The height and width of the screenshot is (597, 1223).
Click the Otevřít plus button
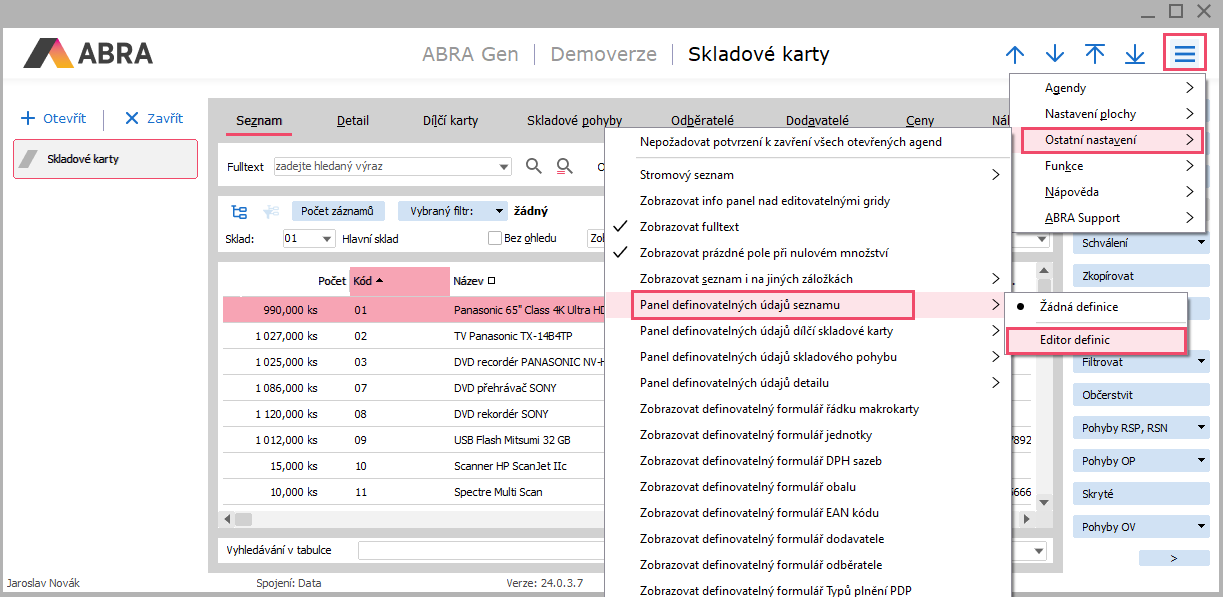tap(54, 118)
